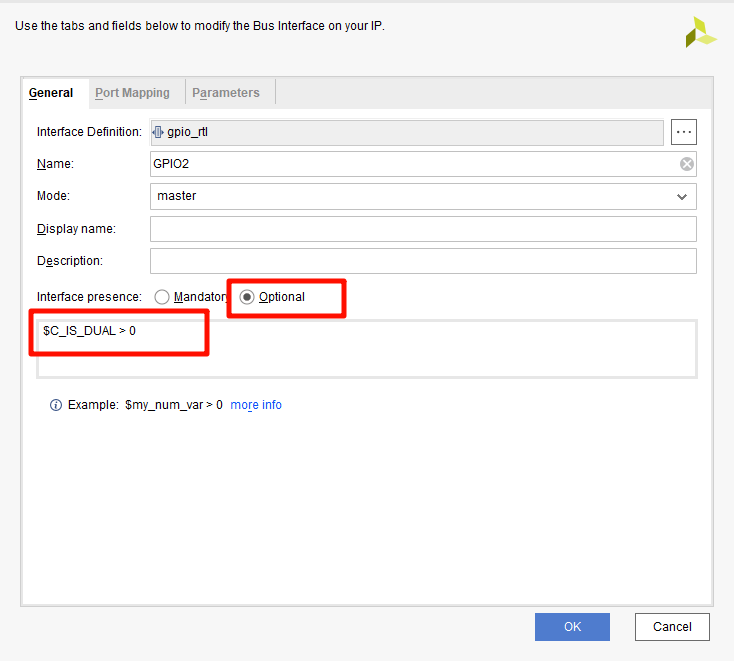Click the info icon beside Example

(x=56, y=405)
